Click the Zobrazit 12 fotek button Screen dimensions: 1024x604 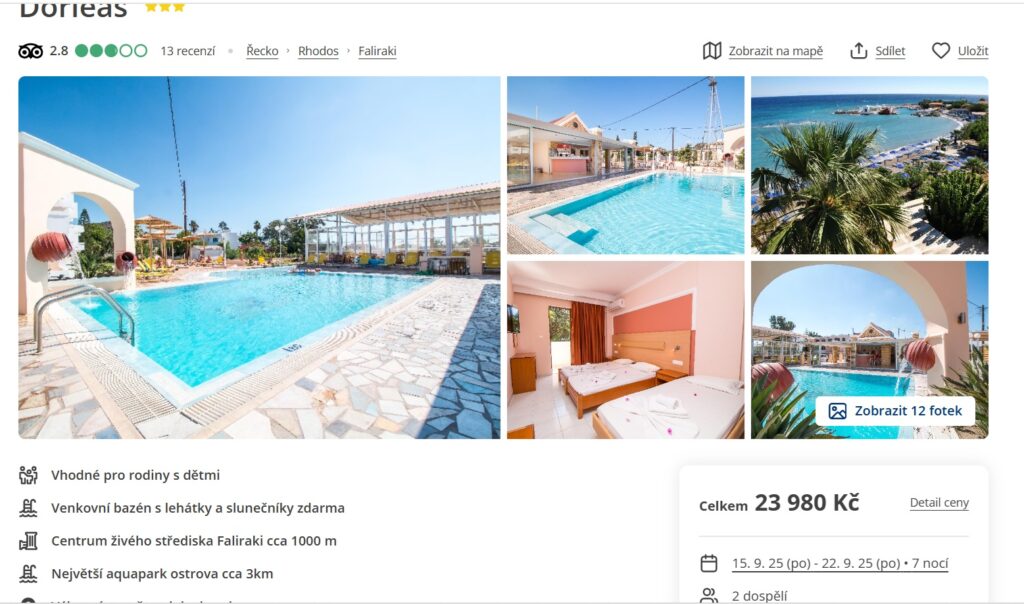895,411
